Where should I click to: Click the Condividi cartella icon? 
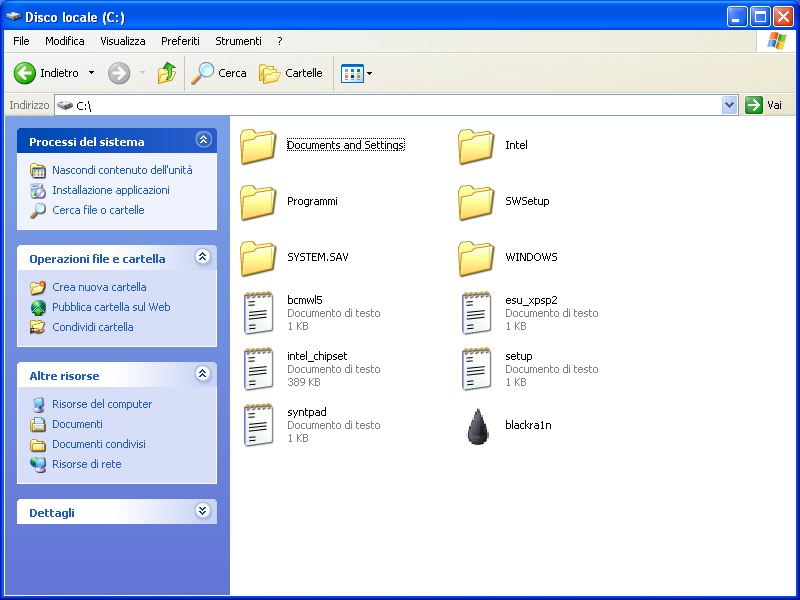pyautogui.click(x=38, y=327)
